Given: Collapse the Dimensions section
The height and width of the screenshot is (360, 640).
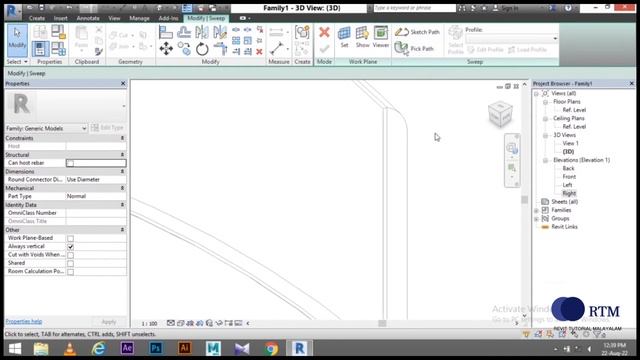Looking at the screenshot, I should pos(122,171).
